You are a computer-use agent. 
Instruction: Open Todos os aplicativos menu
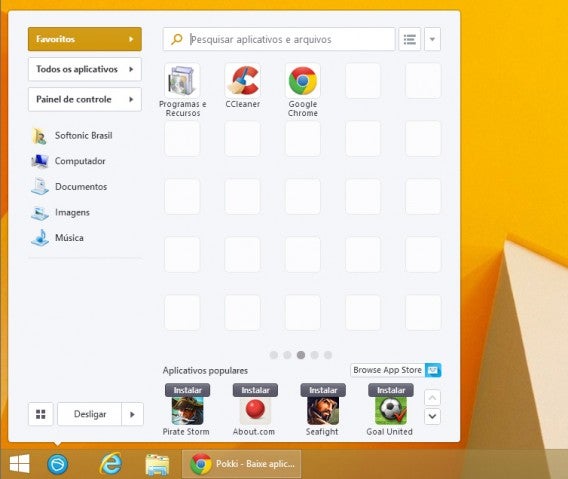(x=85, y=69)
